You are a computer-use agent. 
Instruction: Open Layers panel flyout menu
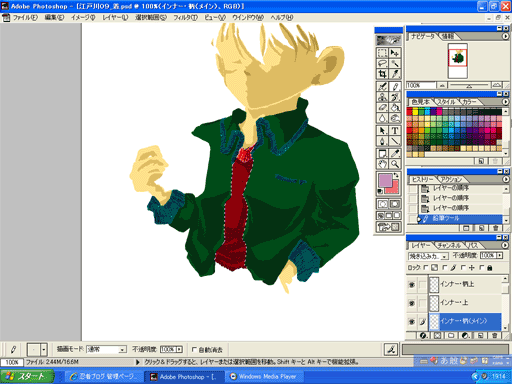point(505,245)
